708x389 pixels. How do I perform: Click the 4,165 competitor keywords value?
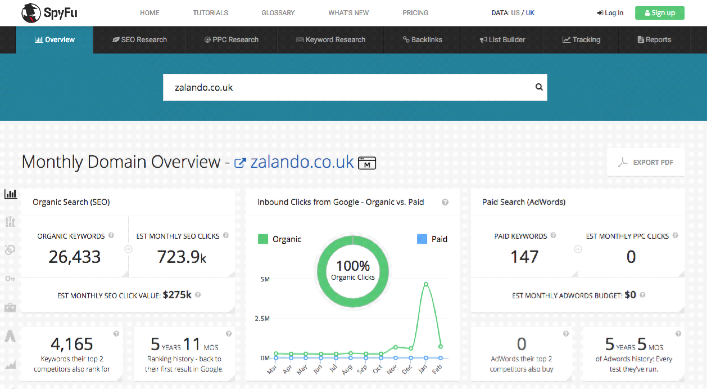[72, 344]
